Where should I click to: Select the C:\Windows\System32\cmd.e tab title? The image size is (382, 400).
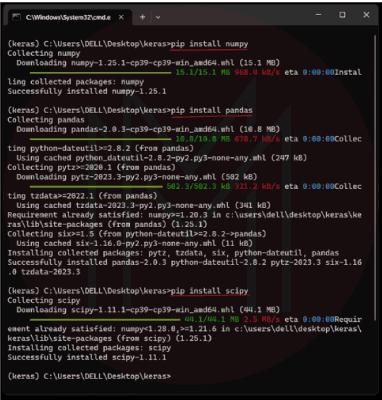[68, 17]
